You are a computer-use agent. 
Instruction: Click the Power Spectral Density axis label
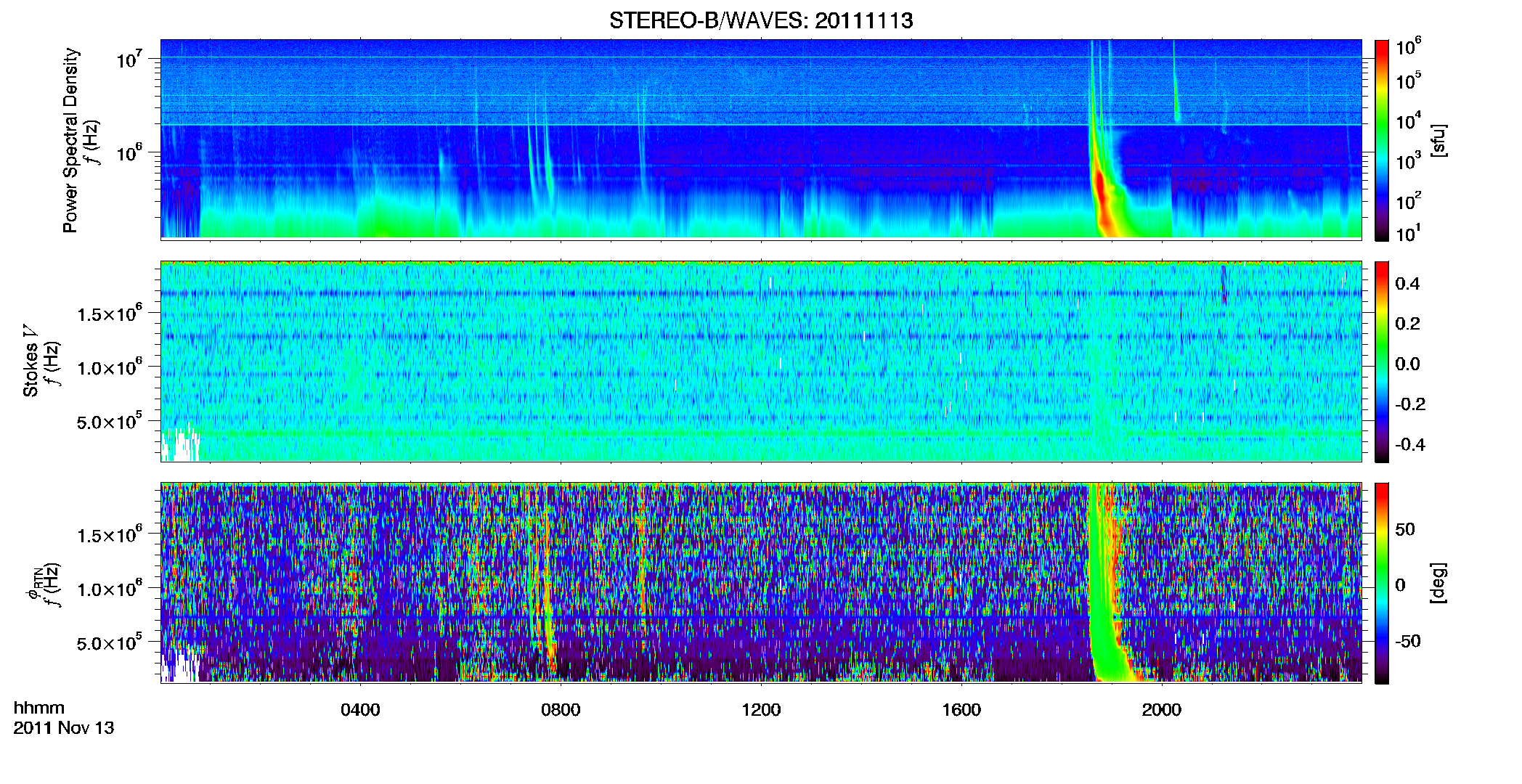point(70,140)
